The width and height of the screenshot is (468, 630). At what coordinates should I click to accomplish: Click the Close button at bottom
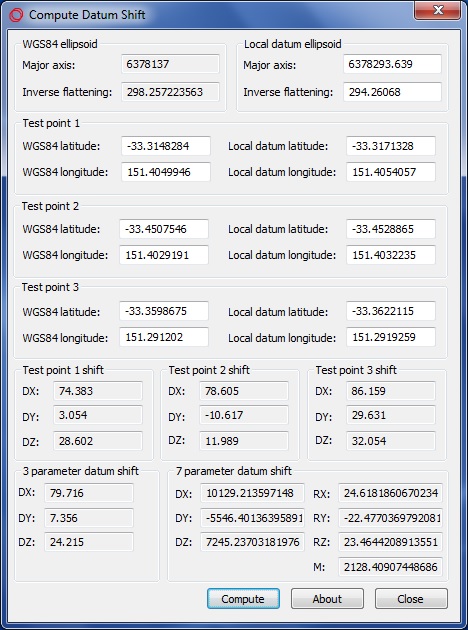tap(411, 599)
